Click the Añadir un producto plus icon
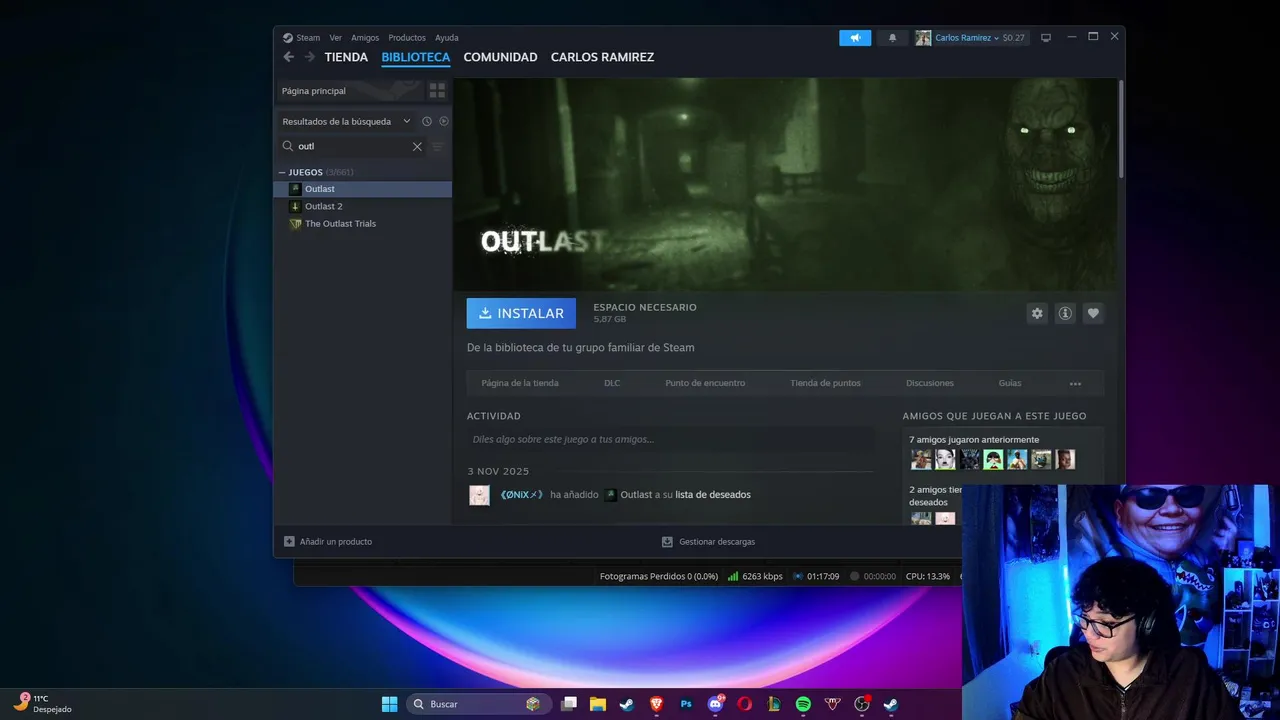Viewport: 1280px width, 720px height. click(x=289, y=541)
